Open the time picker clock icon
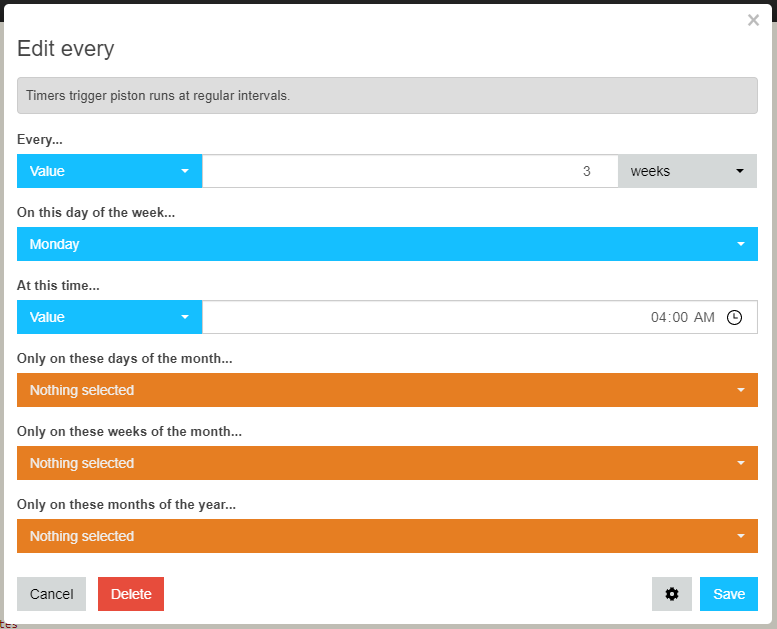777x629 pixels. tap(734, 317)
